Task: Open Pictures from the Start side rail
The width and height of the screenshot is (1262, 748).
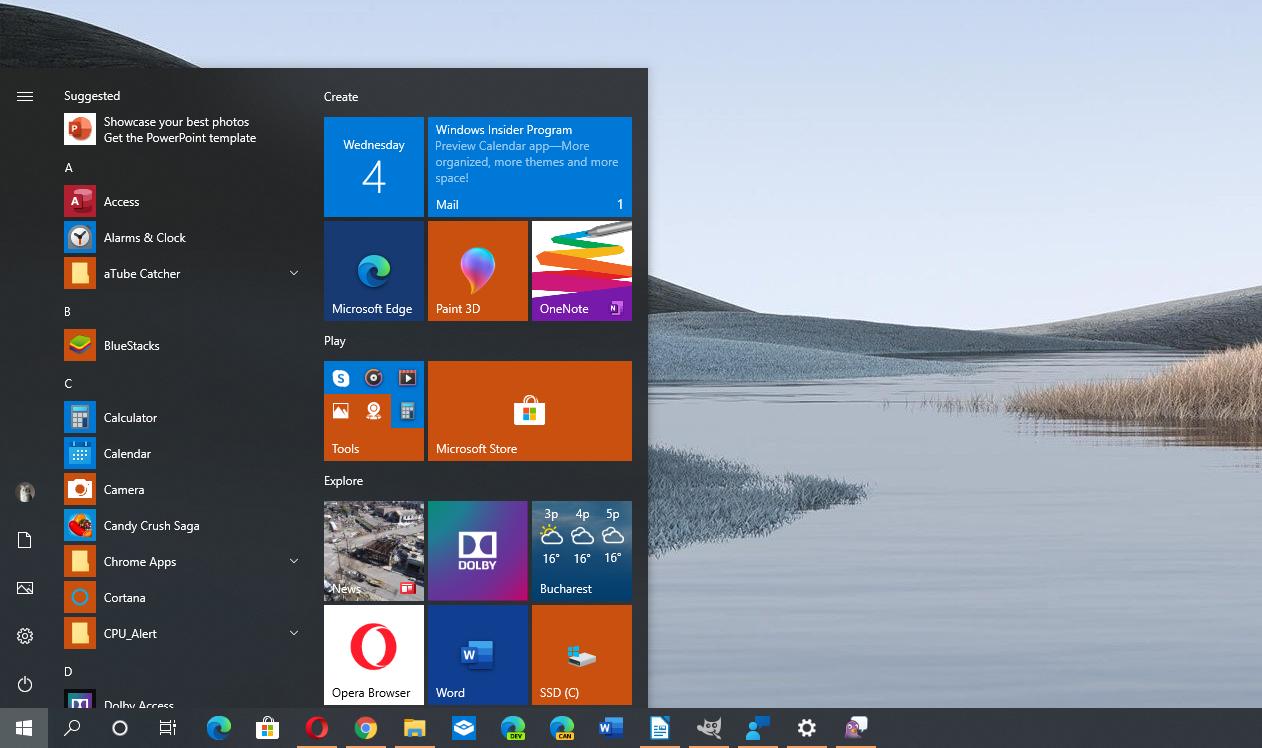Action: 25,588
